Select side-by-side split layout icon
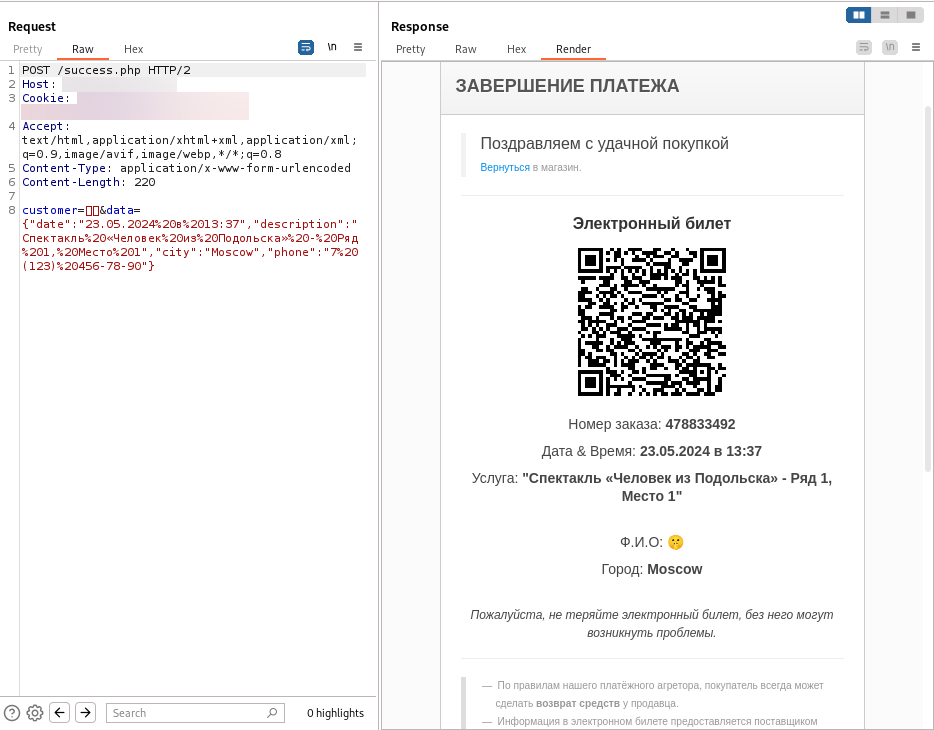 [859, 15]
